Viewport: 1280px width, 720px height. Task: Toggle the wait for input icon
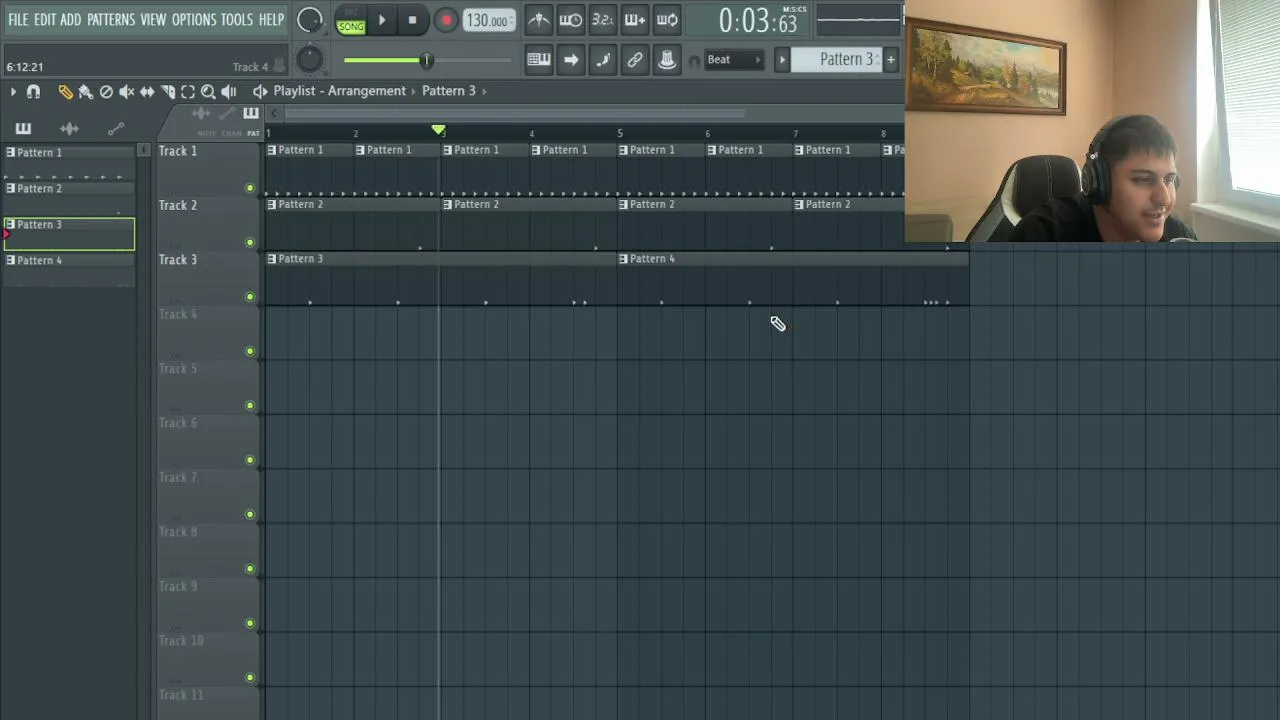(571, 20)
